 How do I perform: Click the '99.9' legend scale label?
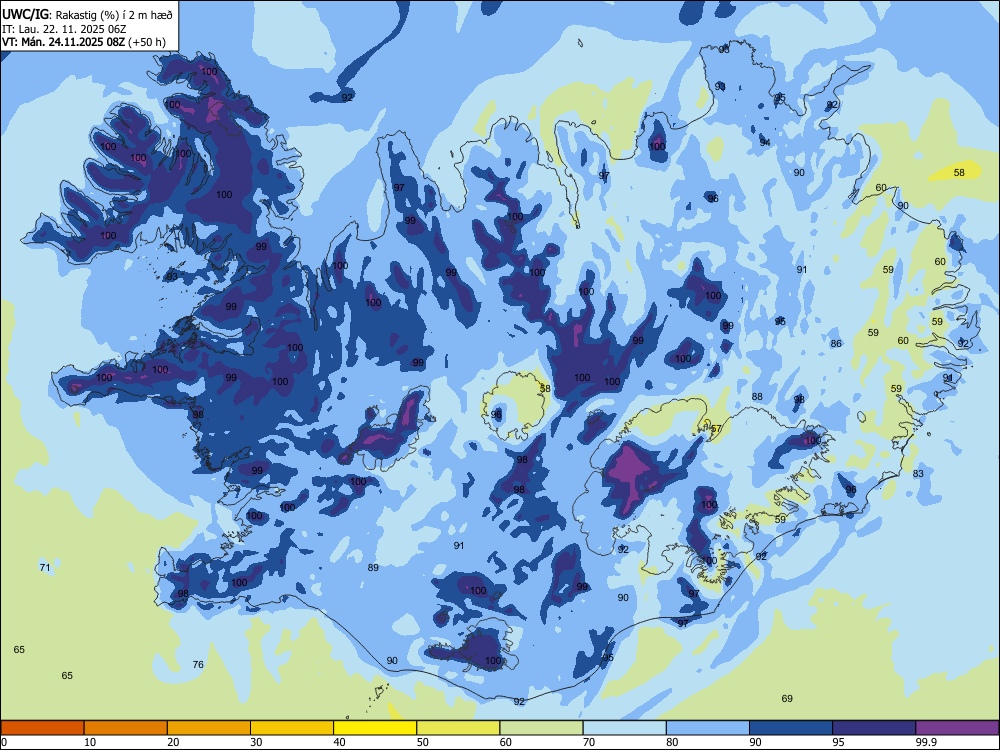(x=925, y=742)
